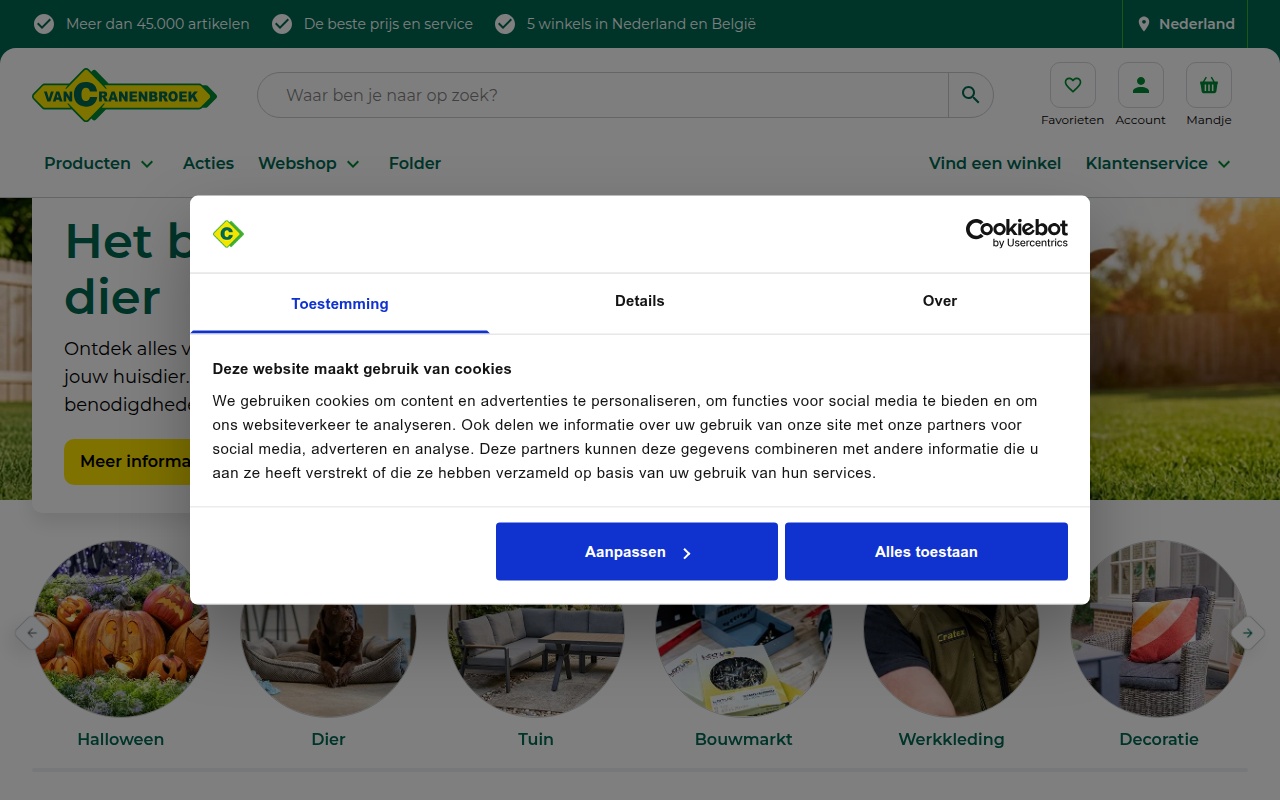
Task: Click the Meer informatie button
Action: [x=128, y=462]
